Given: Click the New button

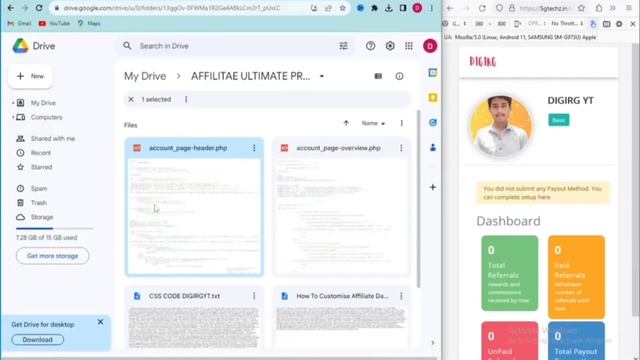Looking at the screenshot, I should (31, 76).
